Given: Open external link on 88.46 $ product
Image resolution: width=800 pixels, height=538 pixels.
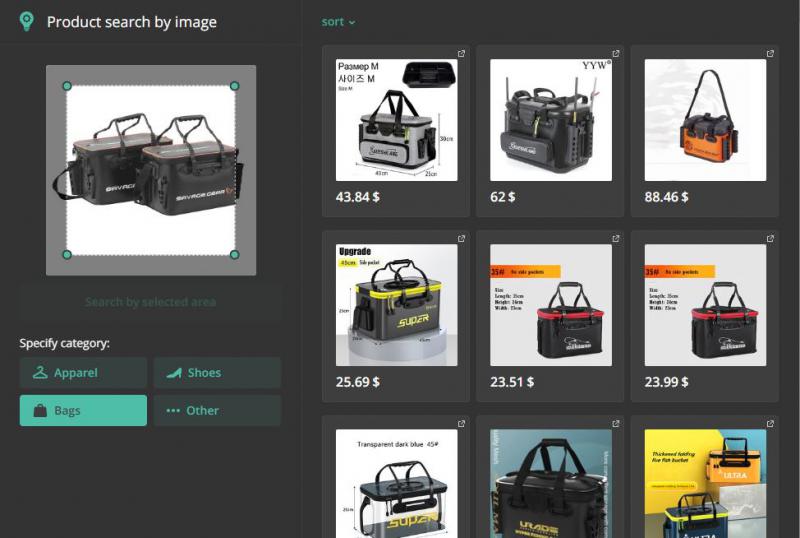Looking at the screenshot, I should [770, 53].
